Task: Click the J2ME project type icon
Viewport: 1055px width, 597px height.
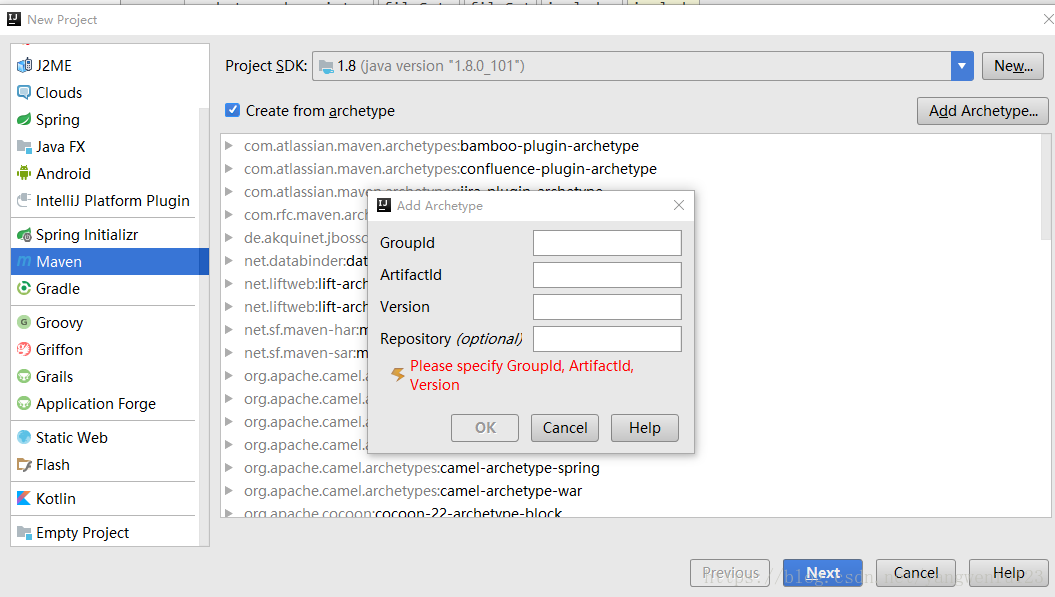Action: point(24,65)
